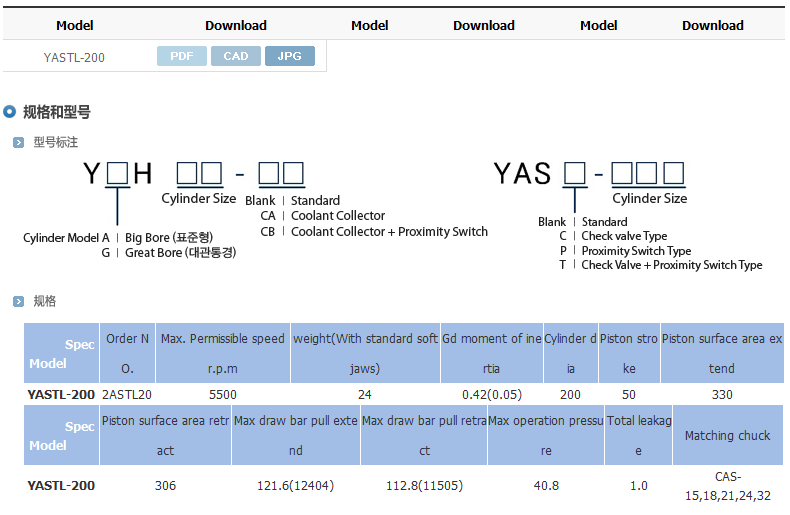
Task: Click the Matching chuck column header
Action: (728, 435)
